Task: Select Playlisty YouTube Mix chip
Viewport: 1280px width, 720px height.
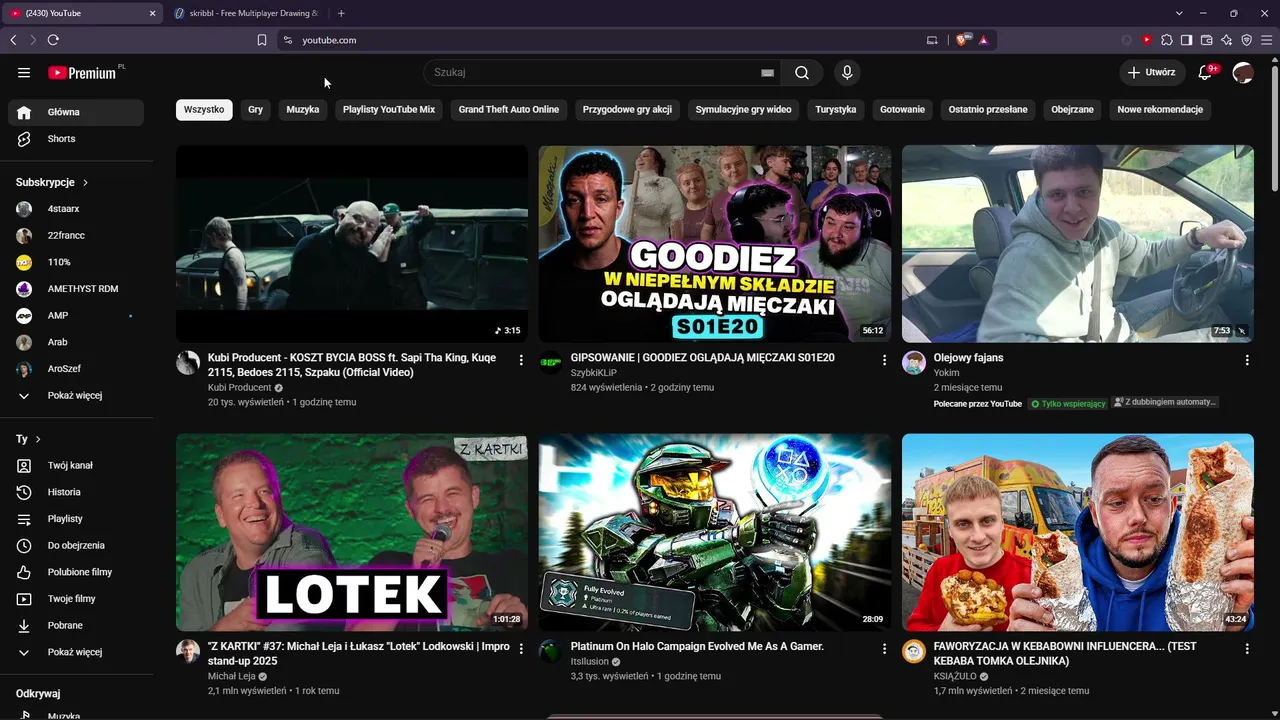Action: (389, 109)
